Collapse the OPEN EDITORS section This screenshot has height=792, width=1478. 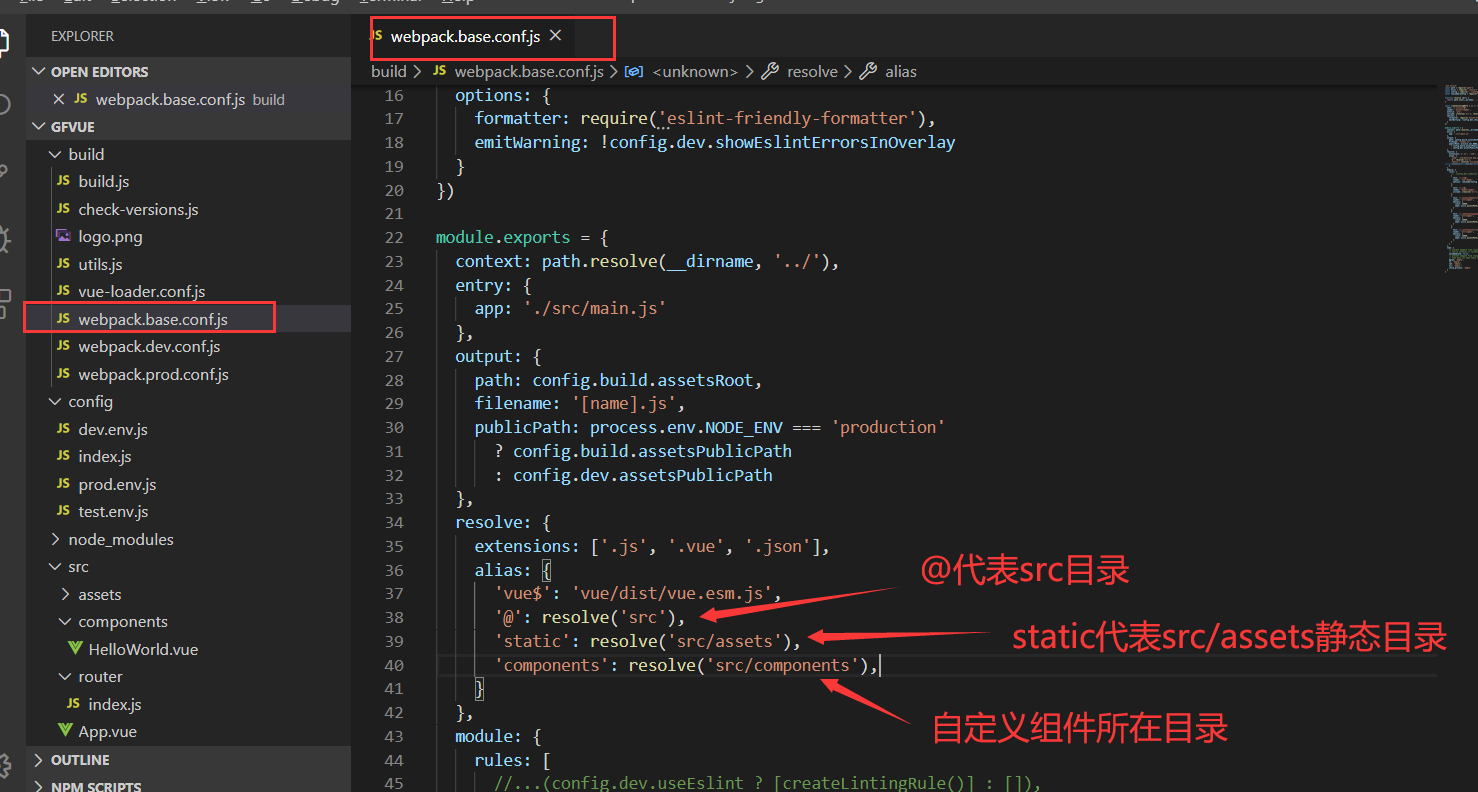point(39,72)
